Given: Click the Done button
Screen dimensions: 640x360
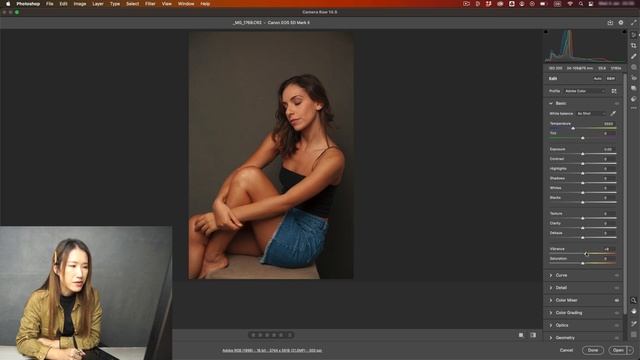Looking at the screenshot, I should tap(593, 350).
